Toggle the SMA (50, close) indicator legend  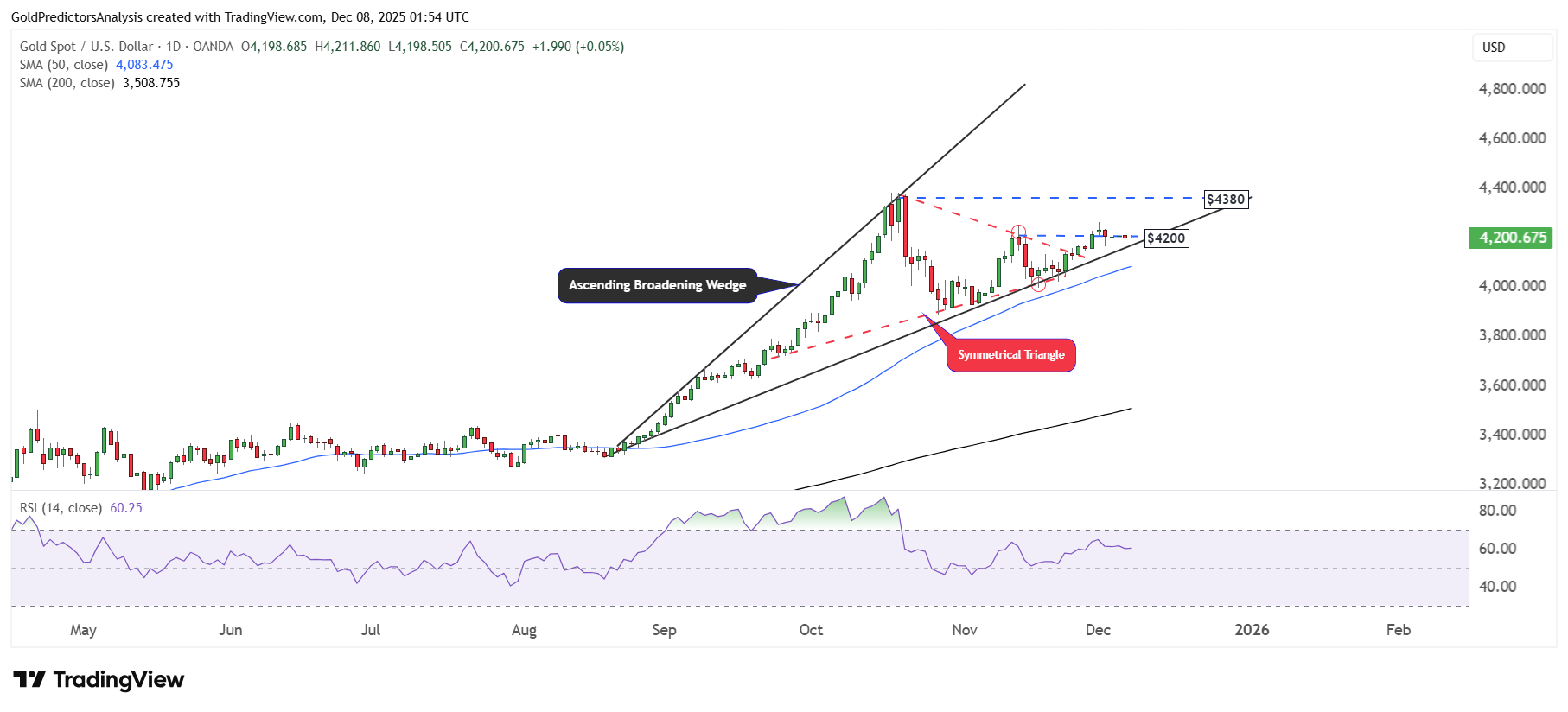click(64, 65)
